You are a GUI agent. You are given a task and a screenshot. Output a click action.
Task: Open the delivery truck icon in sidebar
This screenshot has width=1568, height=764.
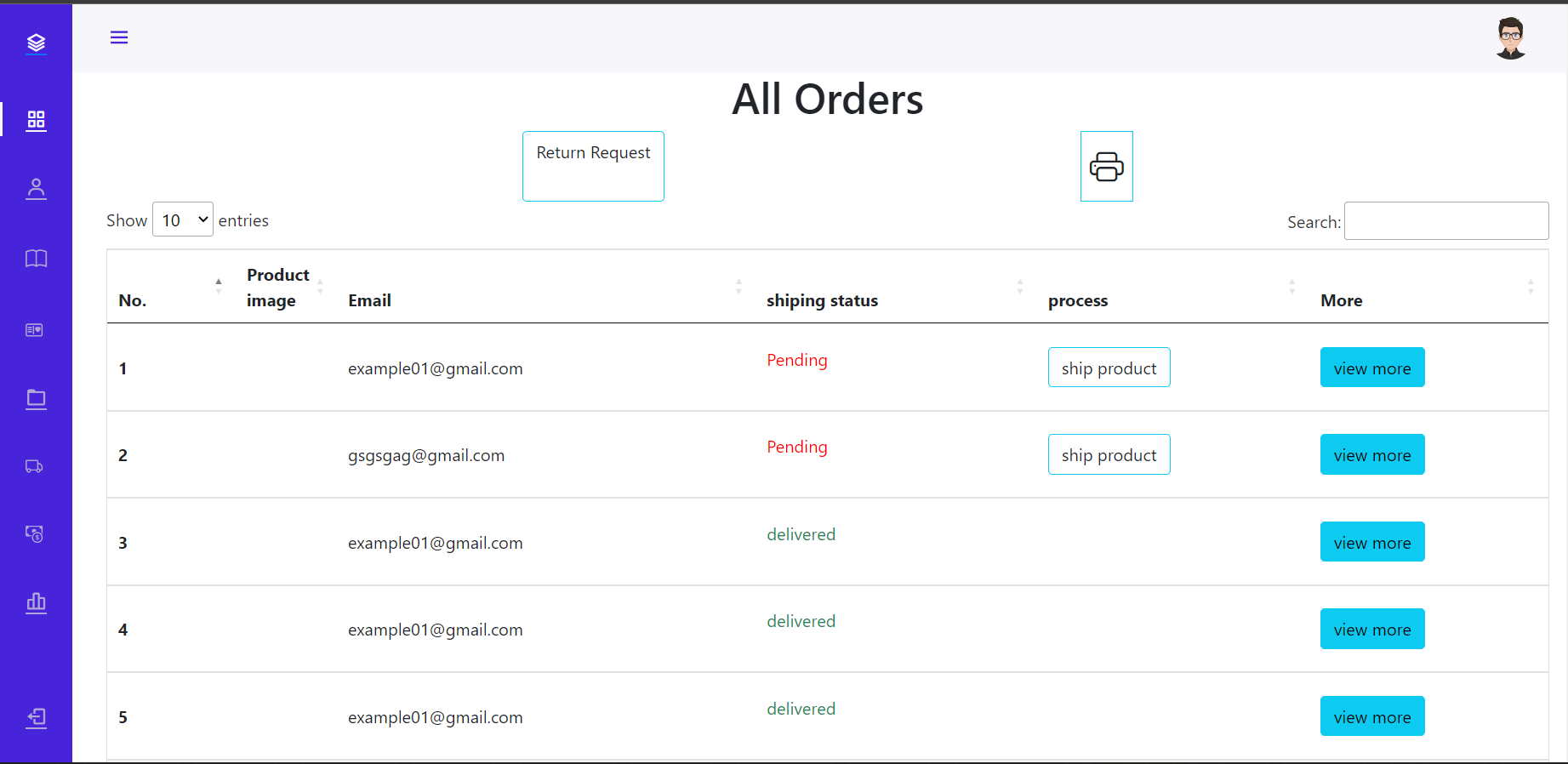(34, 466)
